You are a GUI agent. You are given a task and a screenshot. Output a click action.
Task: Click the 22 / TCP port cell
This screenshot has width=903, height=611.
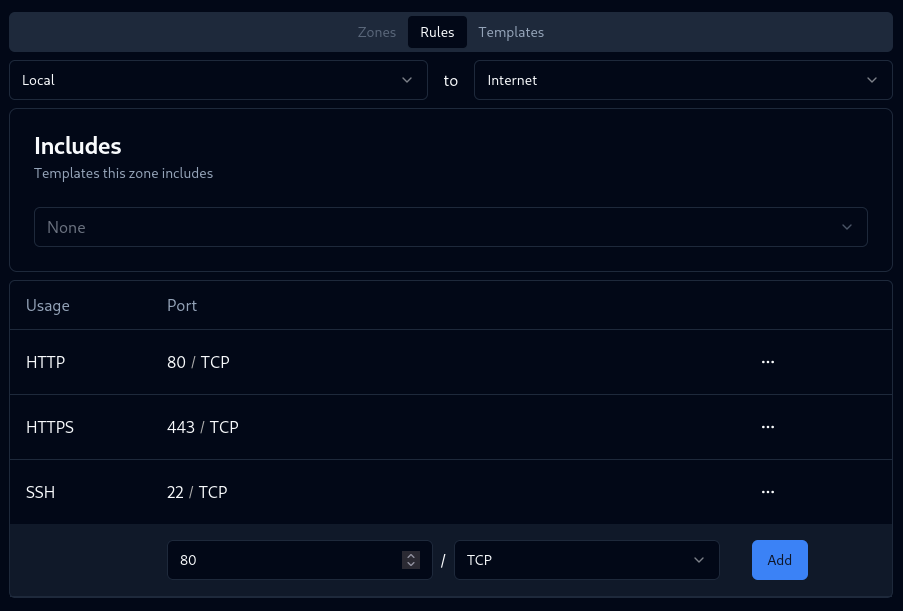(x=197, y=492)
